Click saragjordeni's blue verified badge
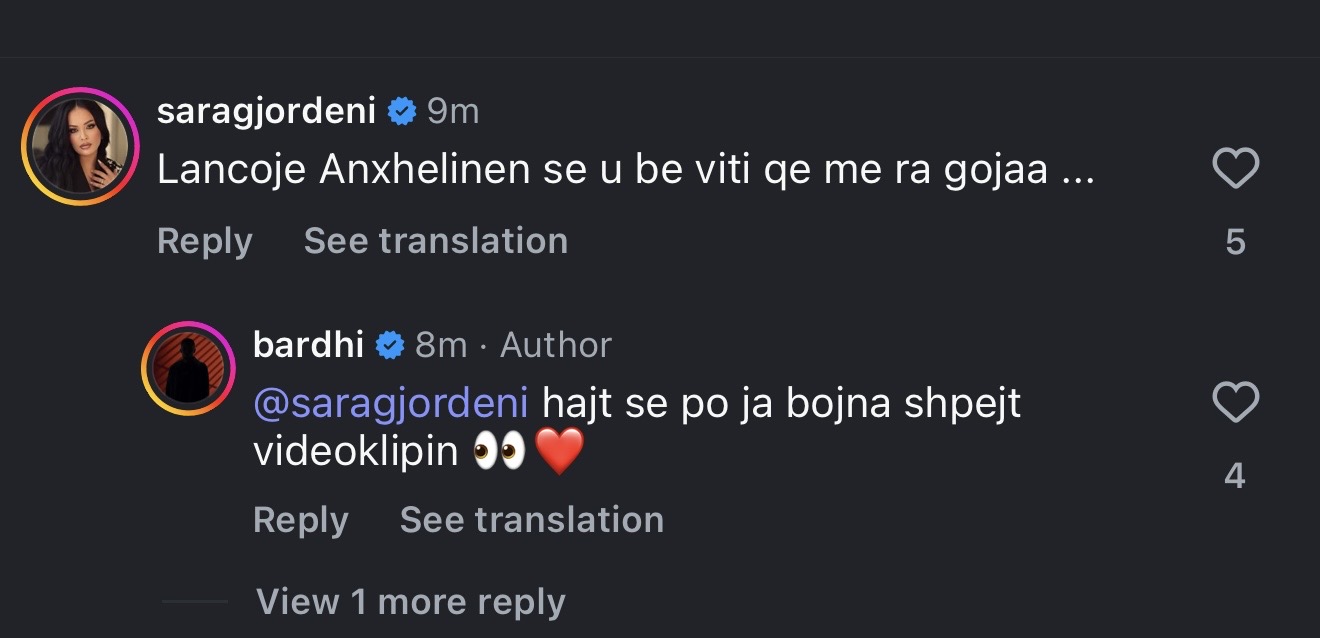1320x638 pixels. [x=401, y=112]
